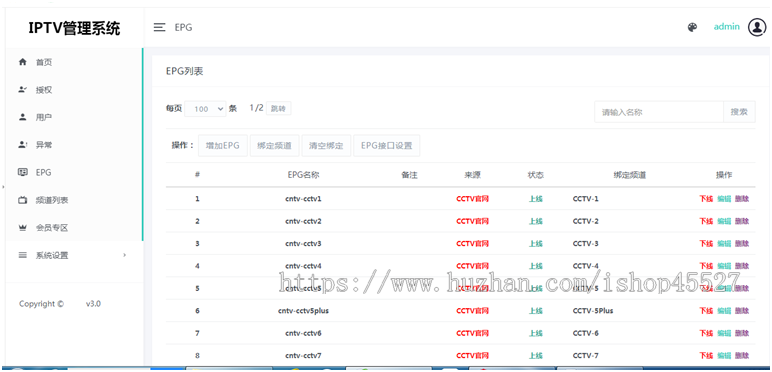Click 删除 for cntv-cctv7 row

(742, 355)
